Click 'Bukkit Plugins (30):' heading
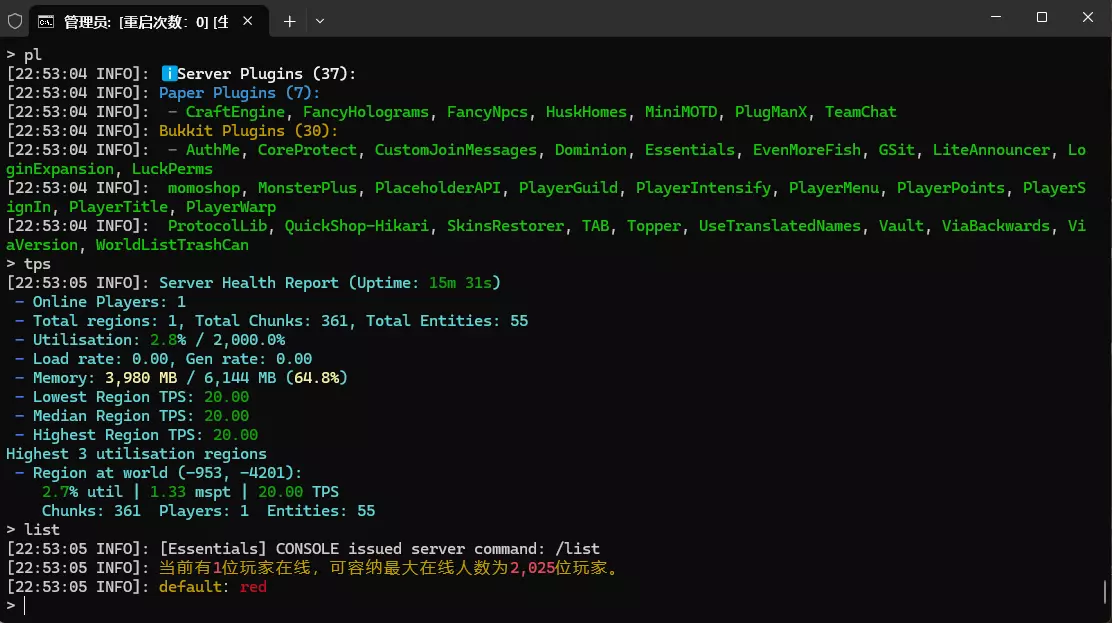 pos(248,131)
